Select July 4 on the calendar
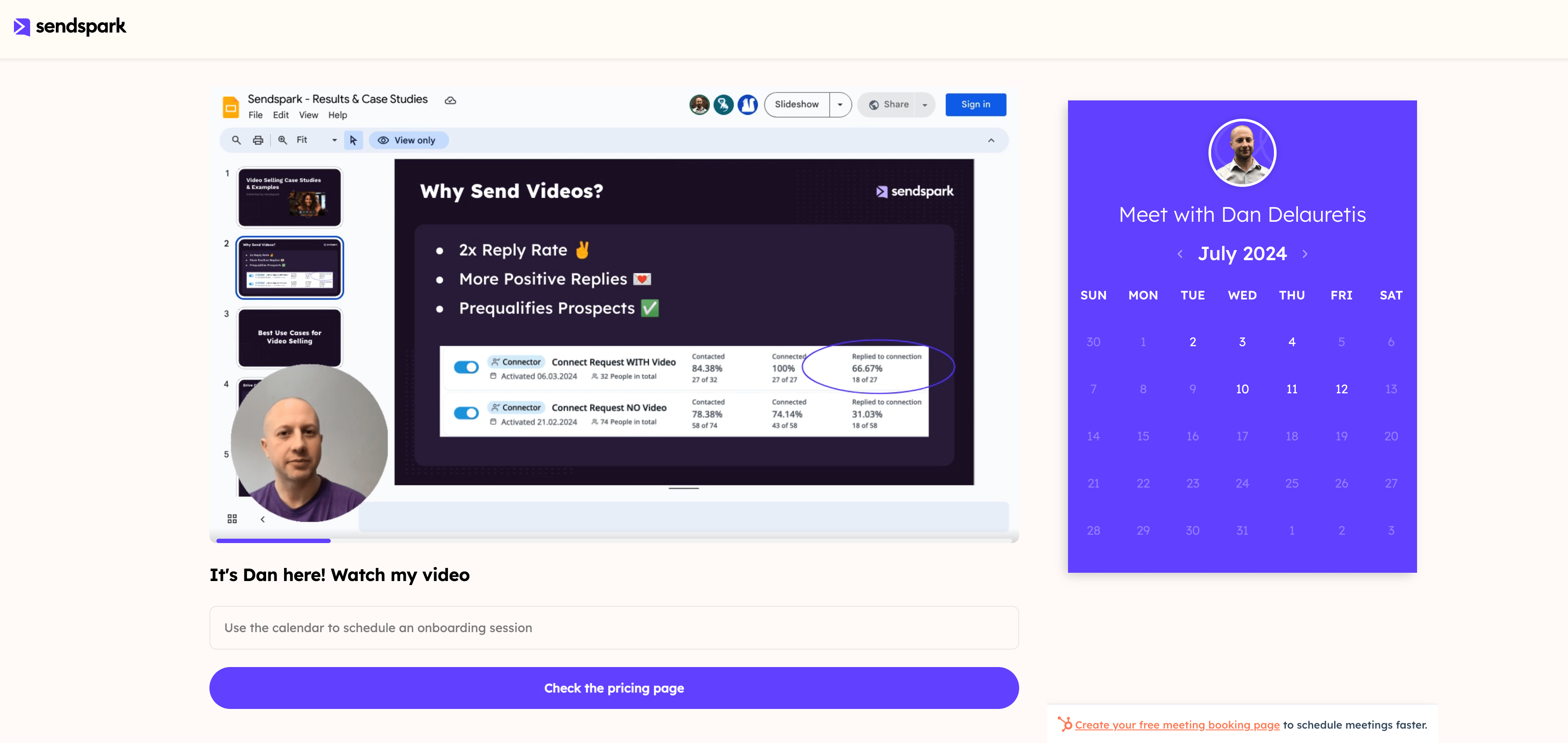The image size is (1568, 743). 1291,342
